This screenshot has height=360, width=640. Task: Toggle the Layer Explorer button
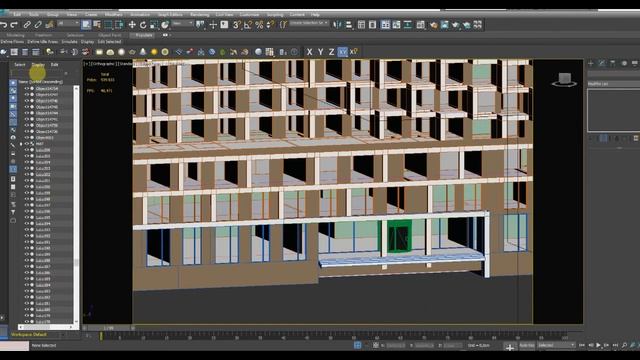tap(372, 25)
